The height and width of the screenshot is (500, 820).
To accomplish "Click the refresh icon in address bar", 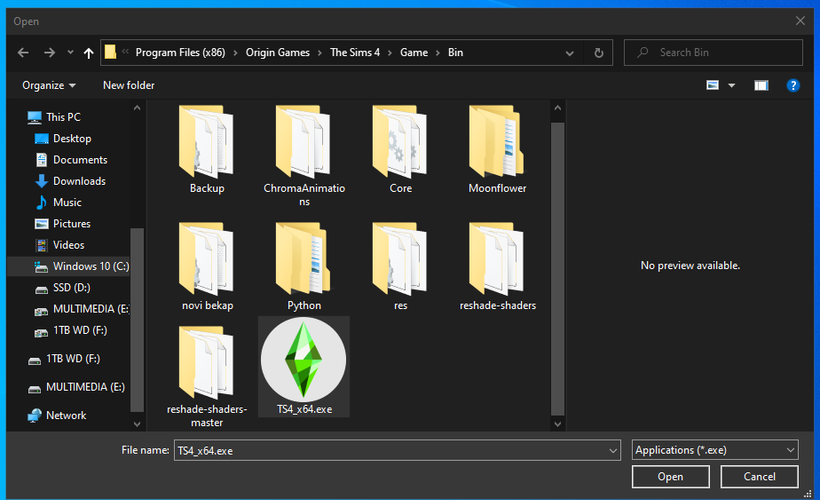I will coord(599,53).
